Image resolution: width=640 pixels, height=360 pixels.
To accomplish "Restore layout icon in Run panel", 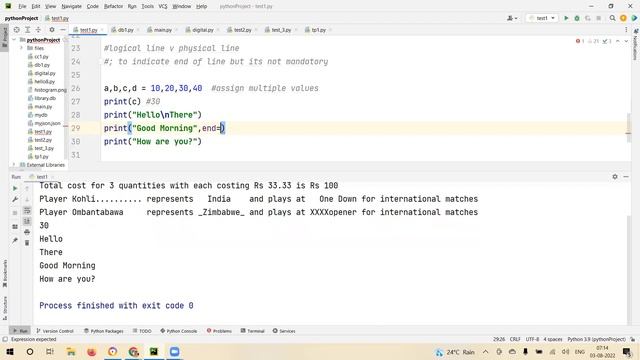I will (x=15, y=227).
